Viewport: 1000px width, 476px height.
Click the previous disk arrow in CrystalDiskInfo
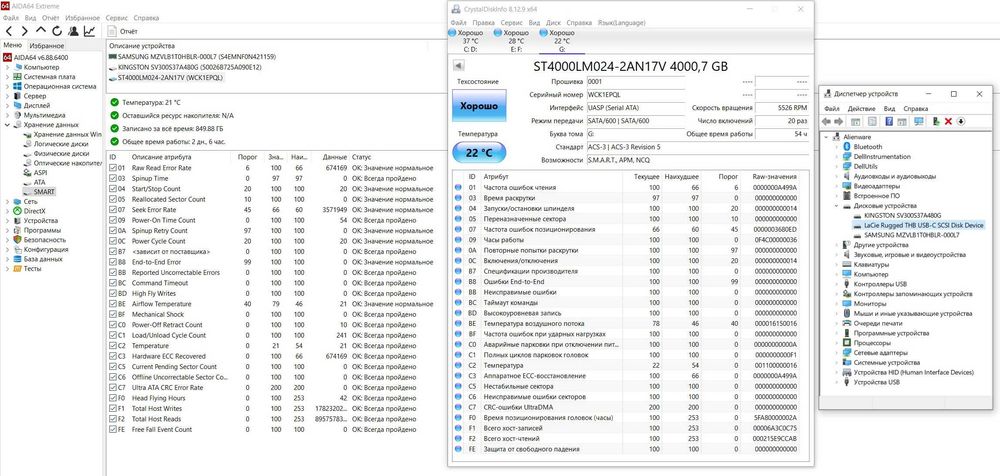(458, 66)
